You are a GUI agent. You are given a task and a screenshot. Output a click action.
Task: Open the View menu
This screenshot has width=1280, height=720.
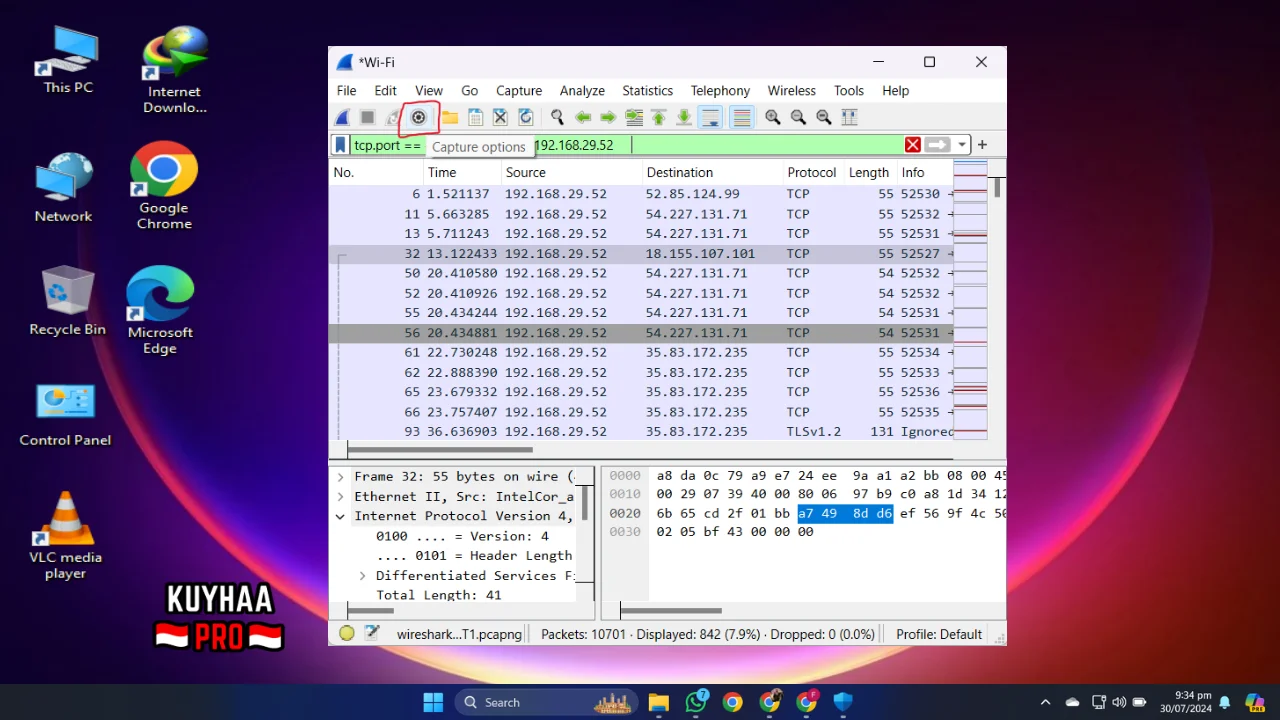[x=429, y=90]
